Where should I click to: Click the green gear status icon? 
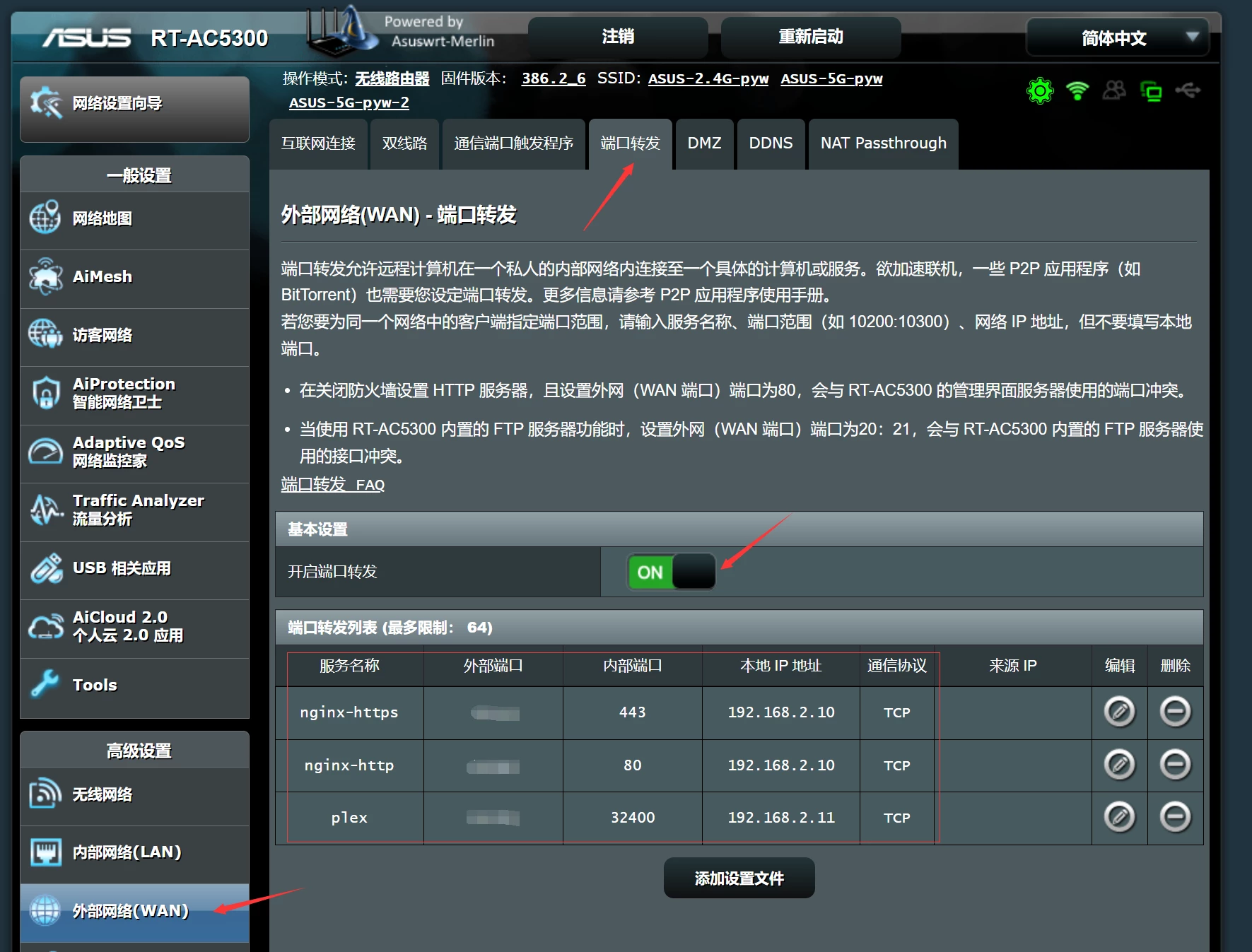click(x=1040, y=90)
